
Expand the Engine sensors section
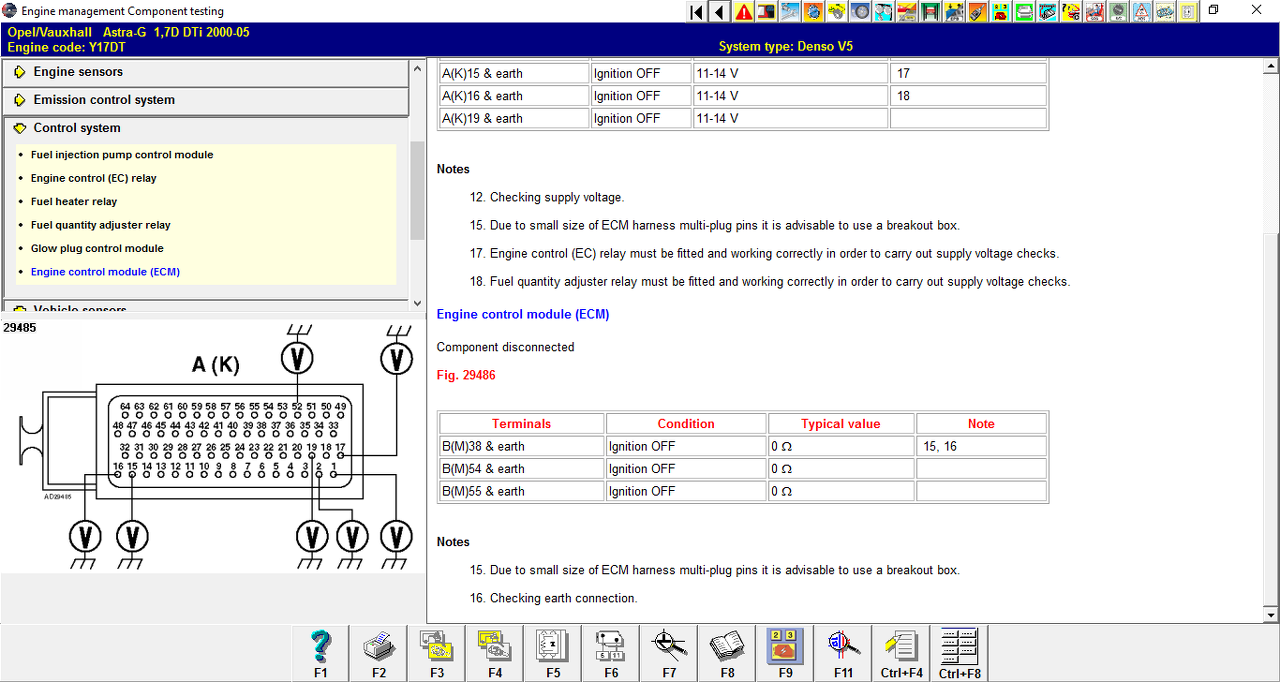[205, 72]
